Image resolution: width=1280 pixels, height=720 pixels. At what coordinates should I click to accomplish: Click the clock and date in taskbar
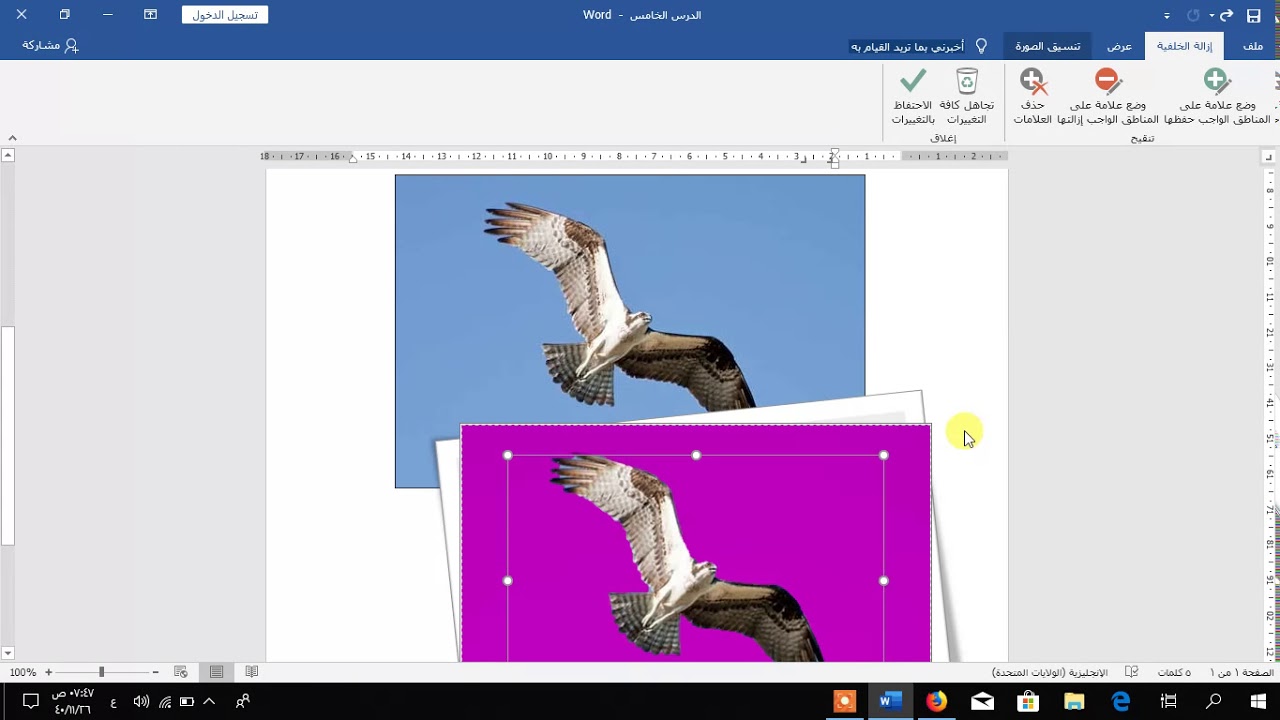72,701
